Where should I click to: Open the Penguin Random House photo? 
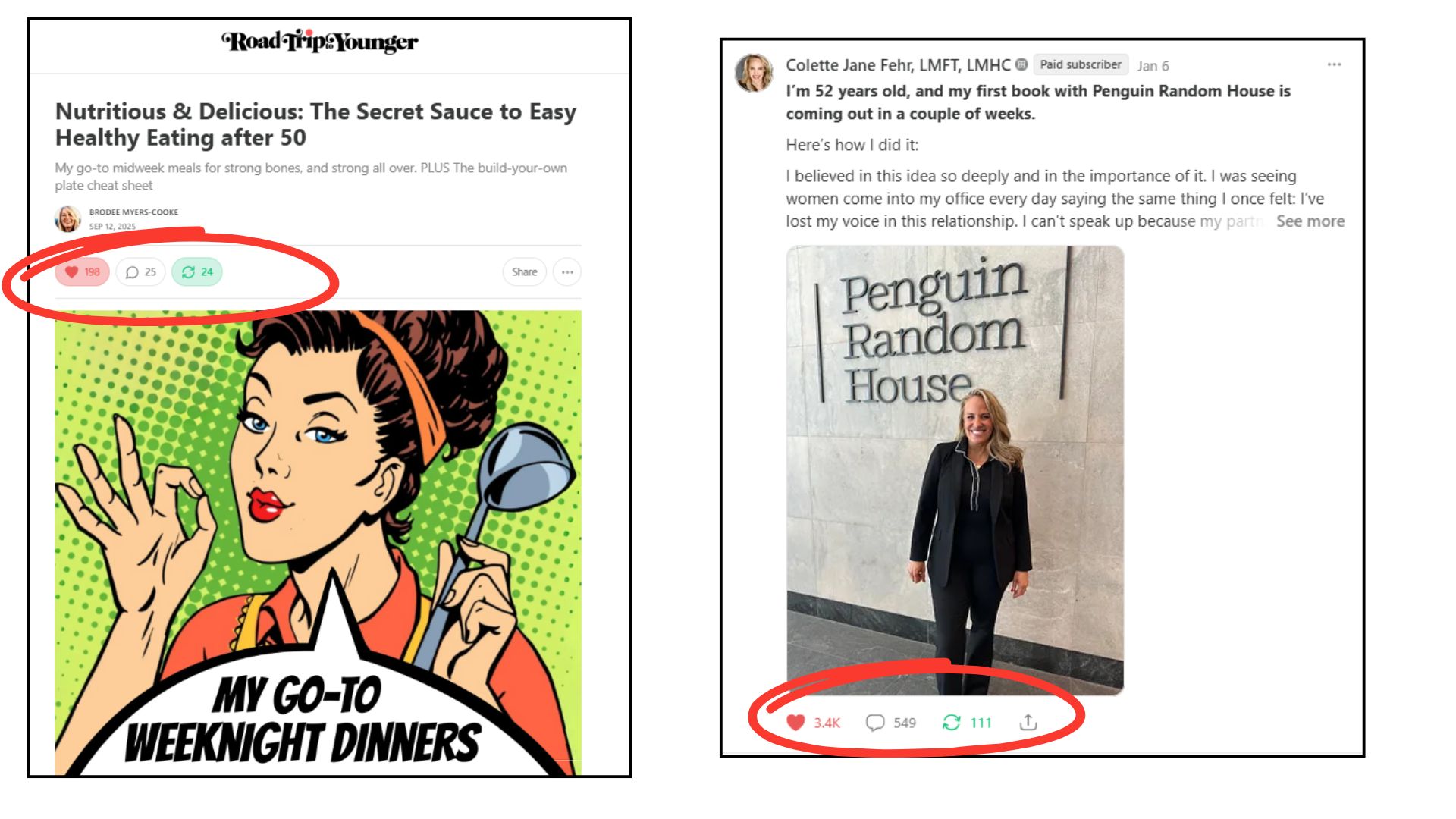click(x=955, y=470)
